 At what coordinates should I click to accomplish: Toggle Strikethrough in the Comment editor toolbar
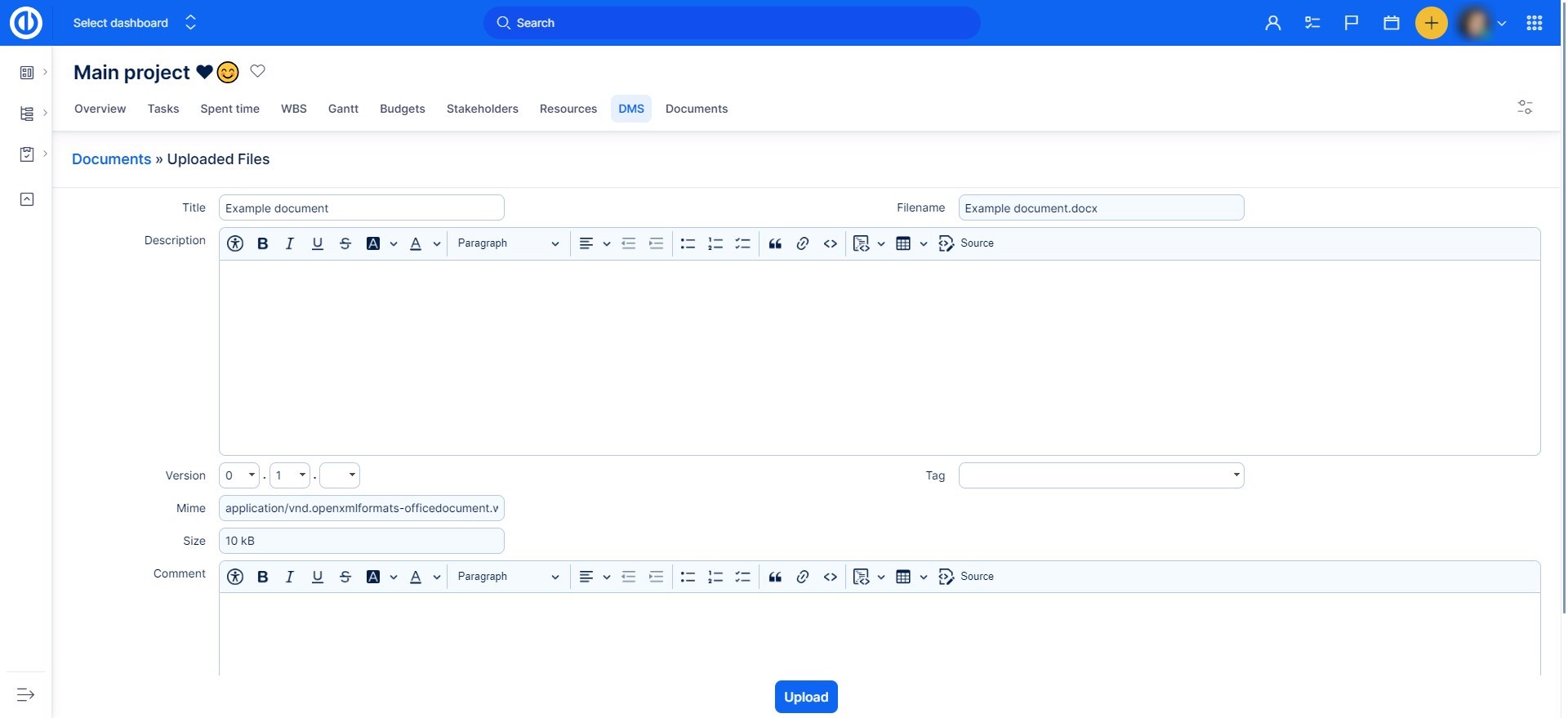click(x=345, y=577)
